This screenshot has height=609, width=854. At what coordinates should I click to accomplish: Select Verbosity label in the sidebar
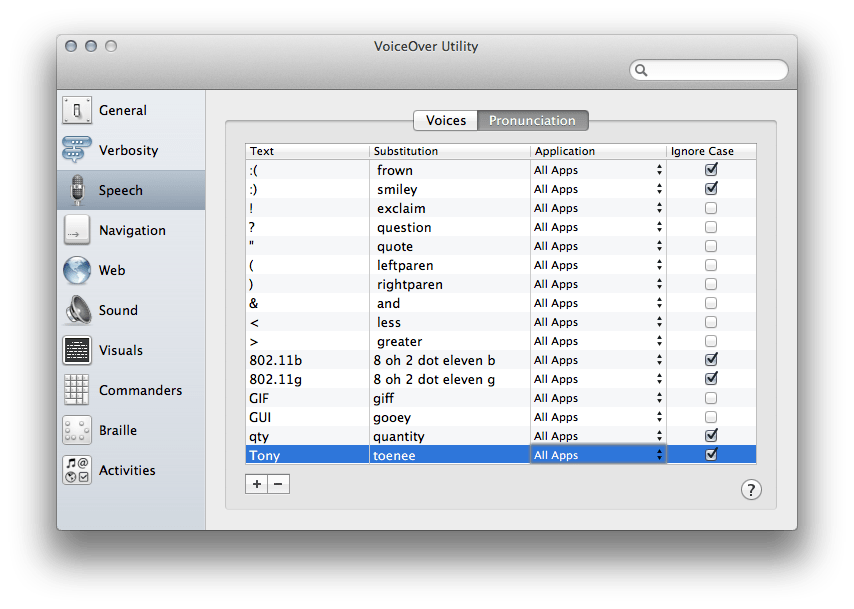coord(129,150)
